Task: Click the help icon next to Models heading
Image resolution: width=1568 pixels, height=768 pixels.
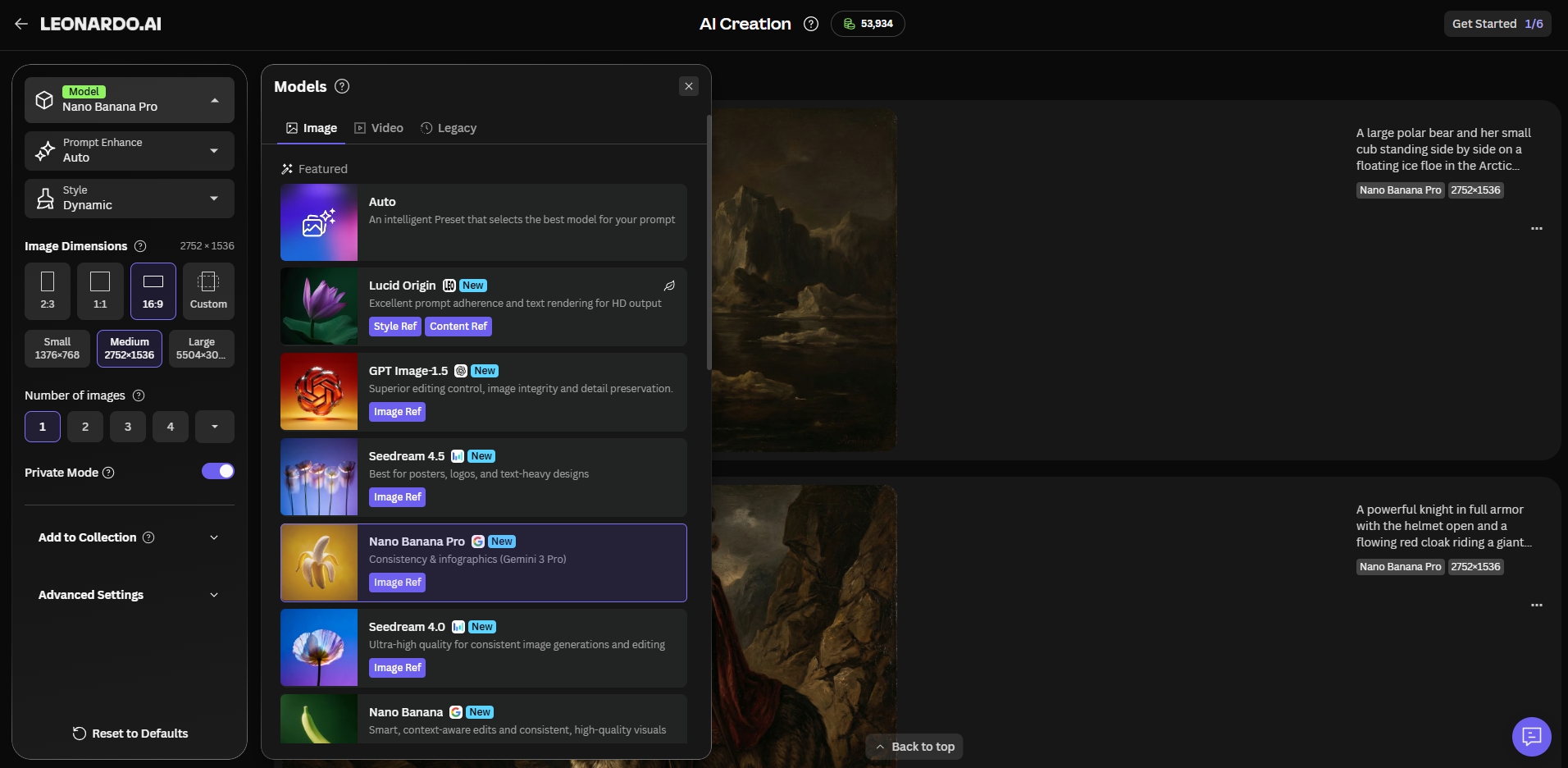Action: click(342, 86)
